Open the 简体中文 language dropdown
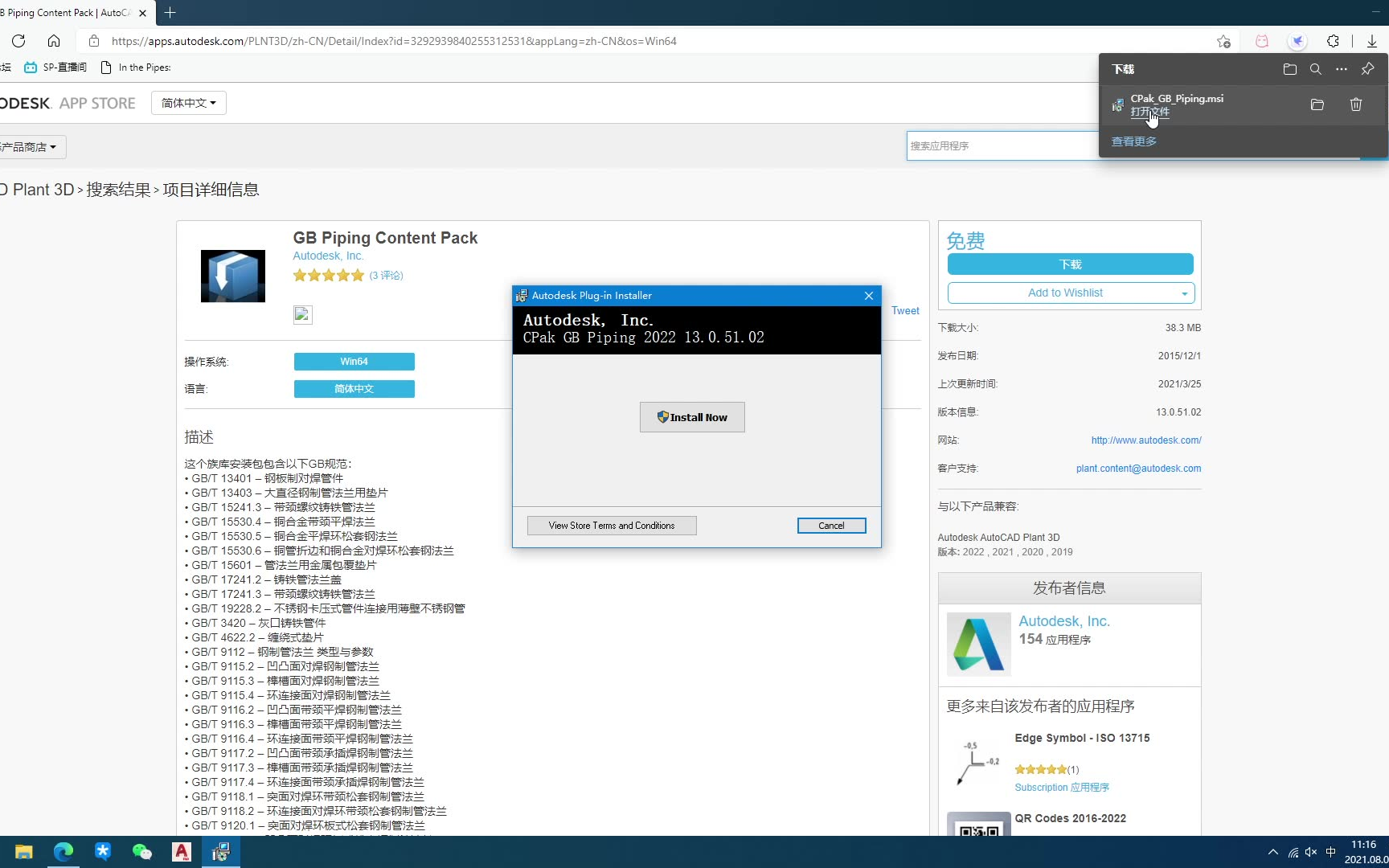 pyautogui.click(x=189, y=103)
